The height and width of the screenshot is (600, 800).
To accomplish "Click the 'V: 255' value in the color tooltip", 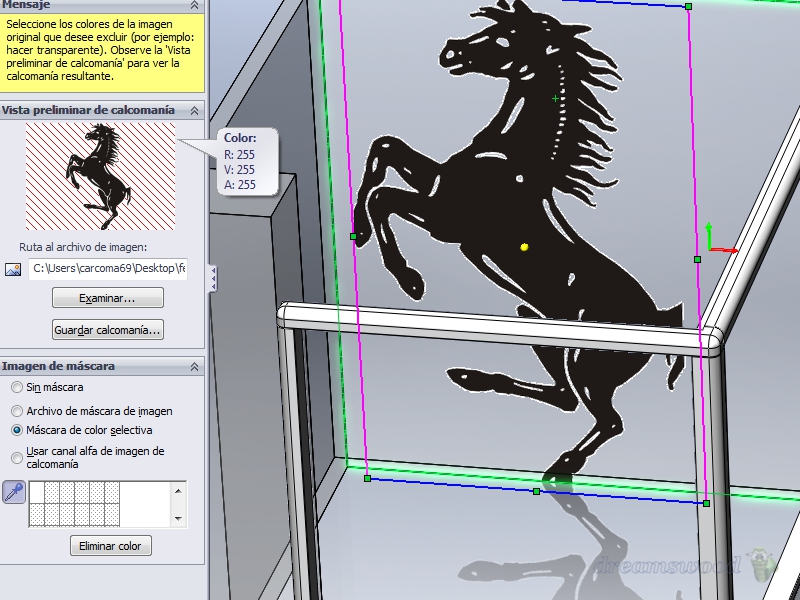I will point(239,169).
